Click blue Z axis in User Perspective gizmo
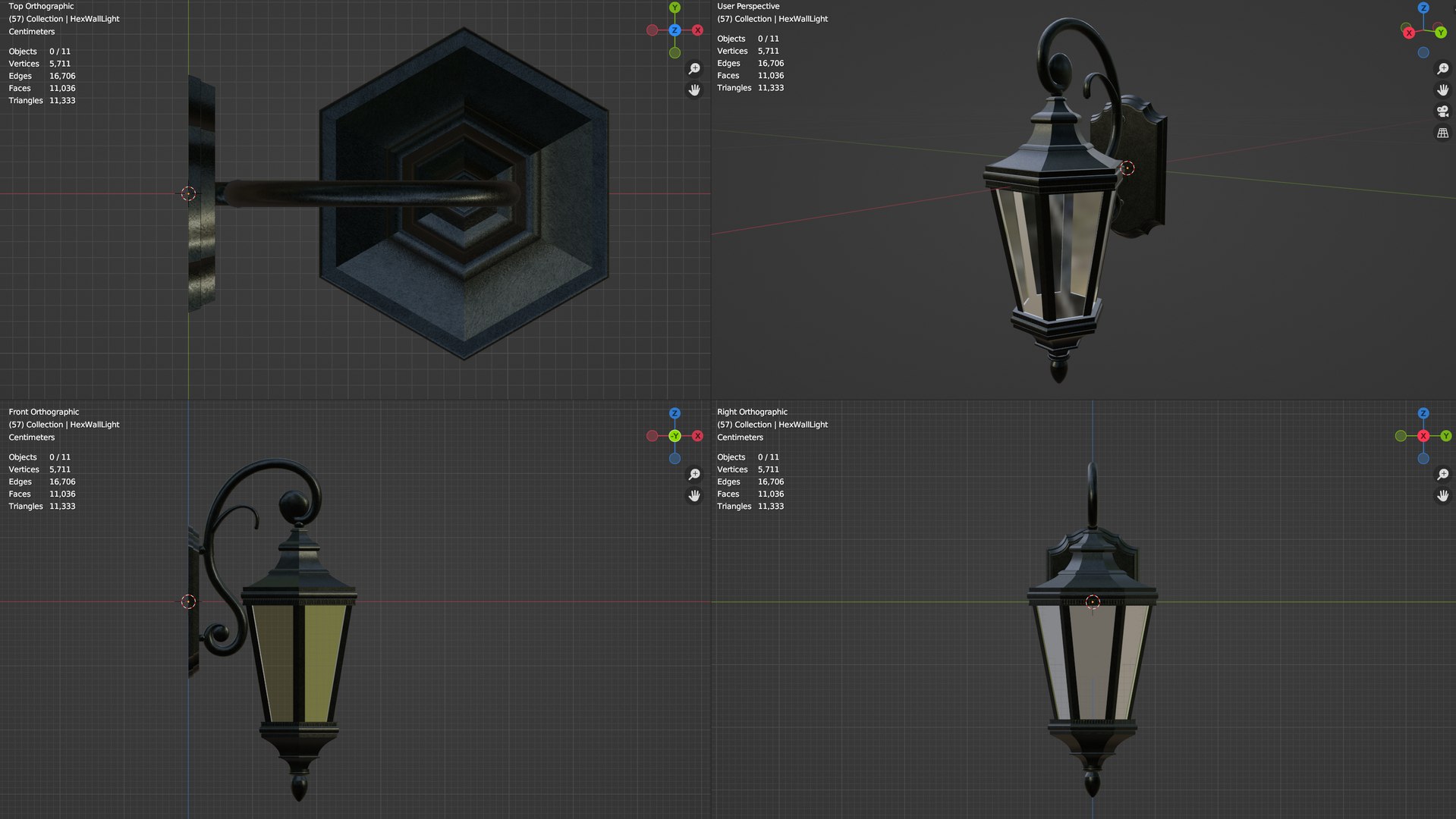The image size is (1456, 819). coord(1423,8)
